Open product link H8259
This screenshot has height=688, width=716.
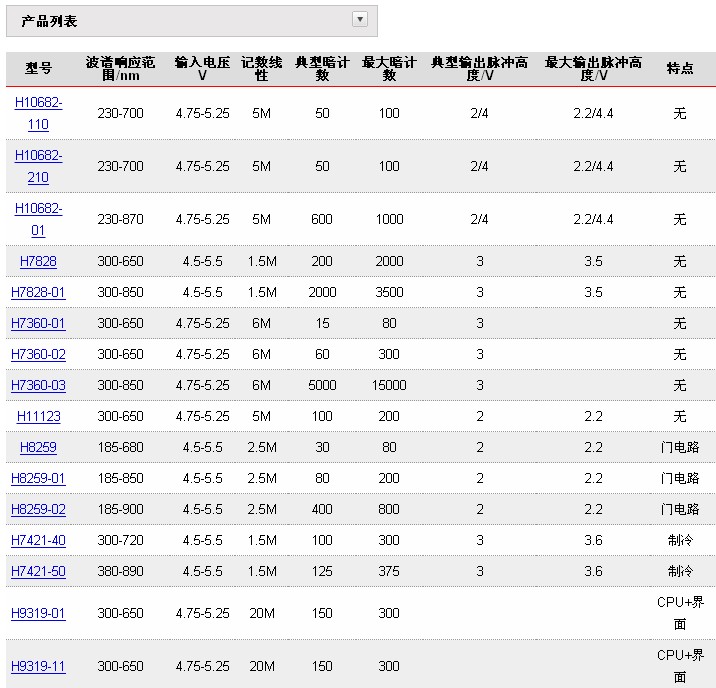(38, 447)
